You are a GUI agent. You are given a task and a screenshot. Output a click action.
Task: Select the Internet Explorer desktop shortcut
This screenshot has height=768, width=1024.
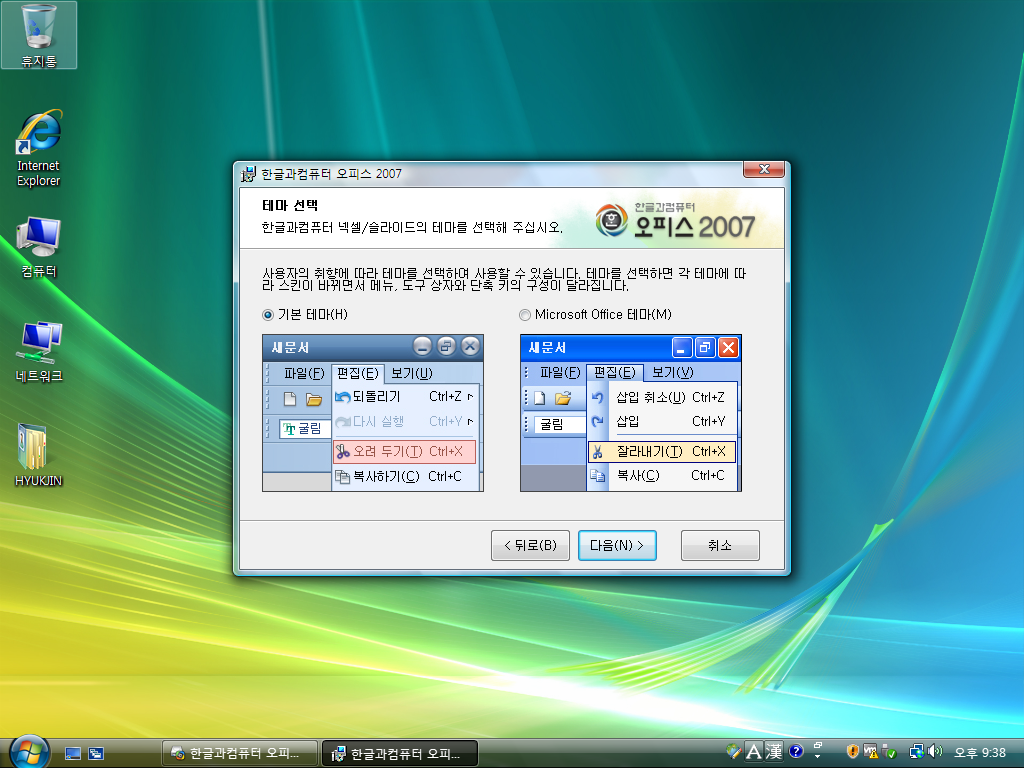[39, 149]
